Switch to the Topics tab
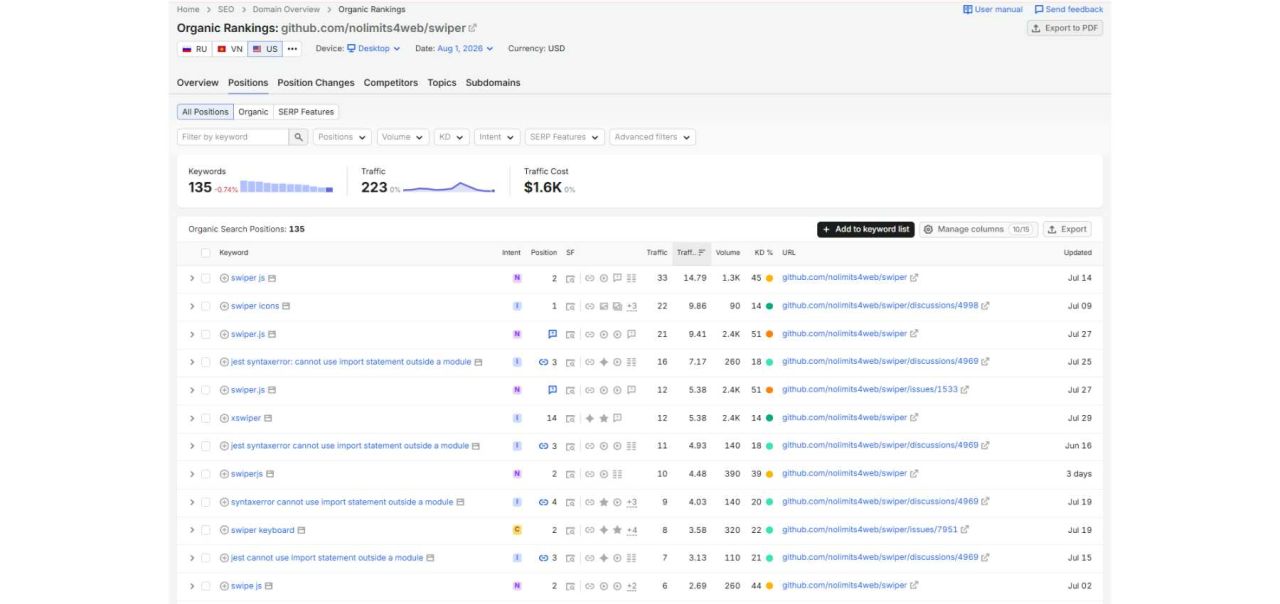 pyautogui.click(x=442, y=83)
